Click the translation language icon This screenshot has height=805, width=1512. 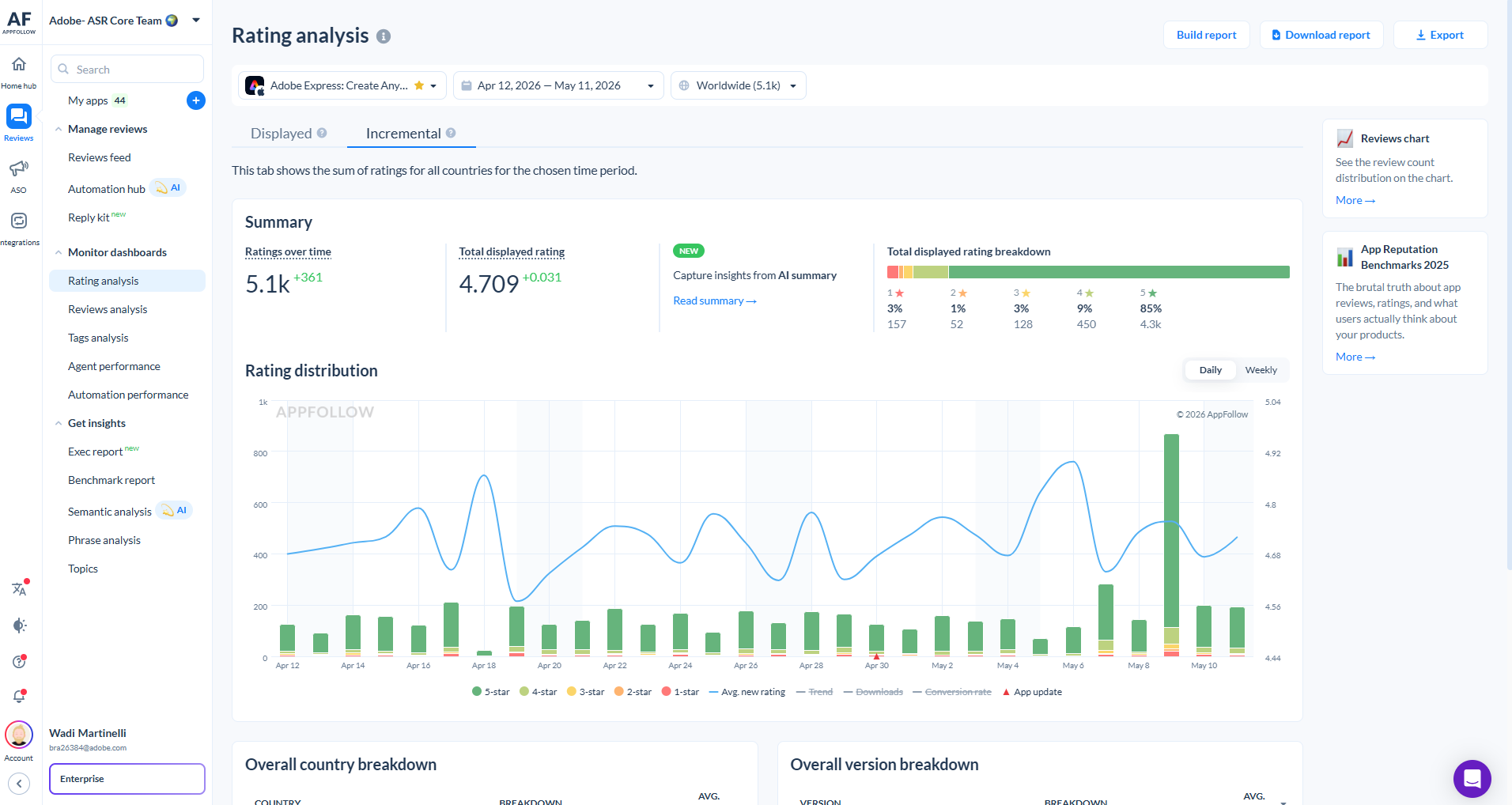(x=20, y=588)
